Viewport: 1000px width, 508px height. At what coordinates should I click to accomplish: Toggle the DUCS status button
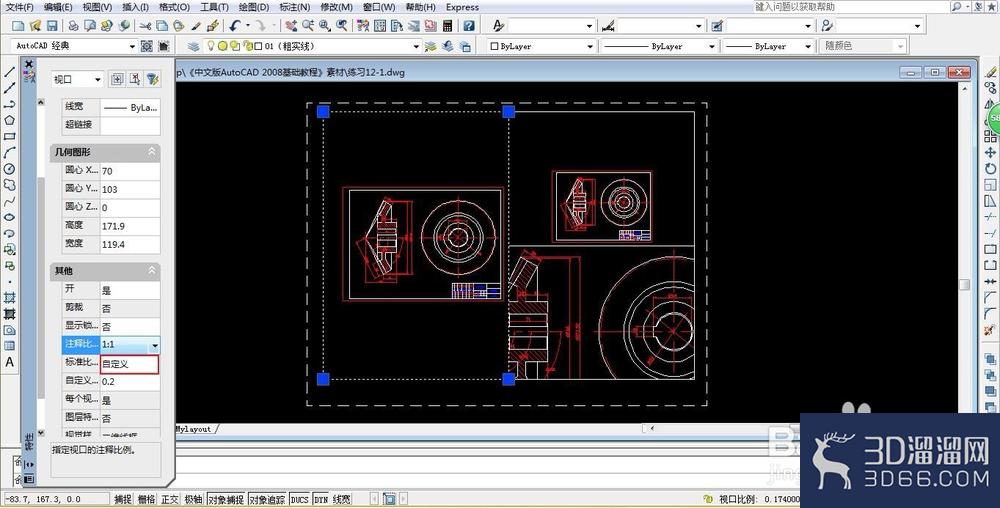pyautogui.click(x=299, y=499)
